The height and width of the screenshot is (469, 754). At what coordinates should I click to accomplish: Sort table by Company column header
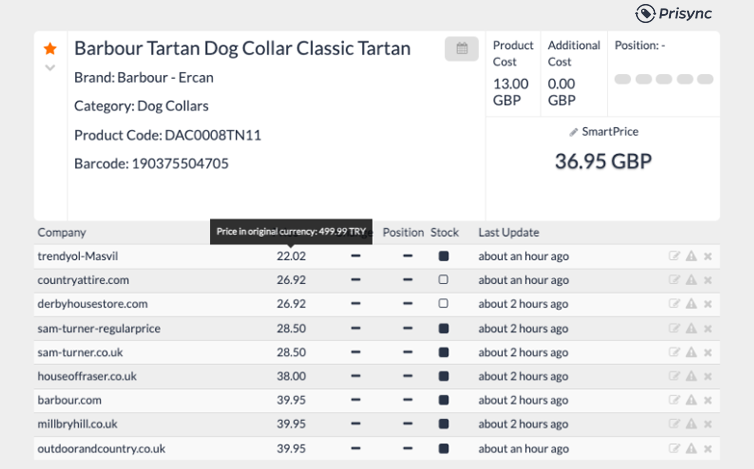tap(62, 232)
